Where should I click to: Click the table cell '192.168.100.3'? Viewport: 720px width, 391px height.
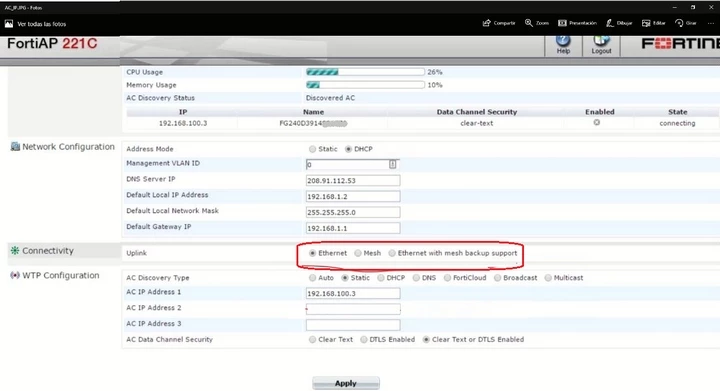pyautogui.click(x=183, y=123)
